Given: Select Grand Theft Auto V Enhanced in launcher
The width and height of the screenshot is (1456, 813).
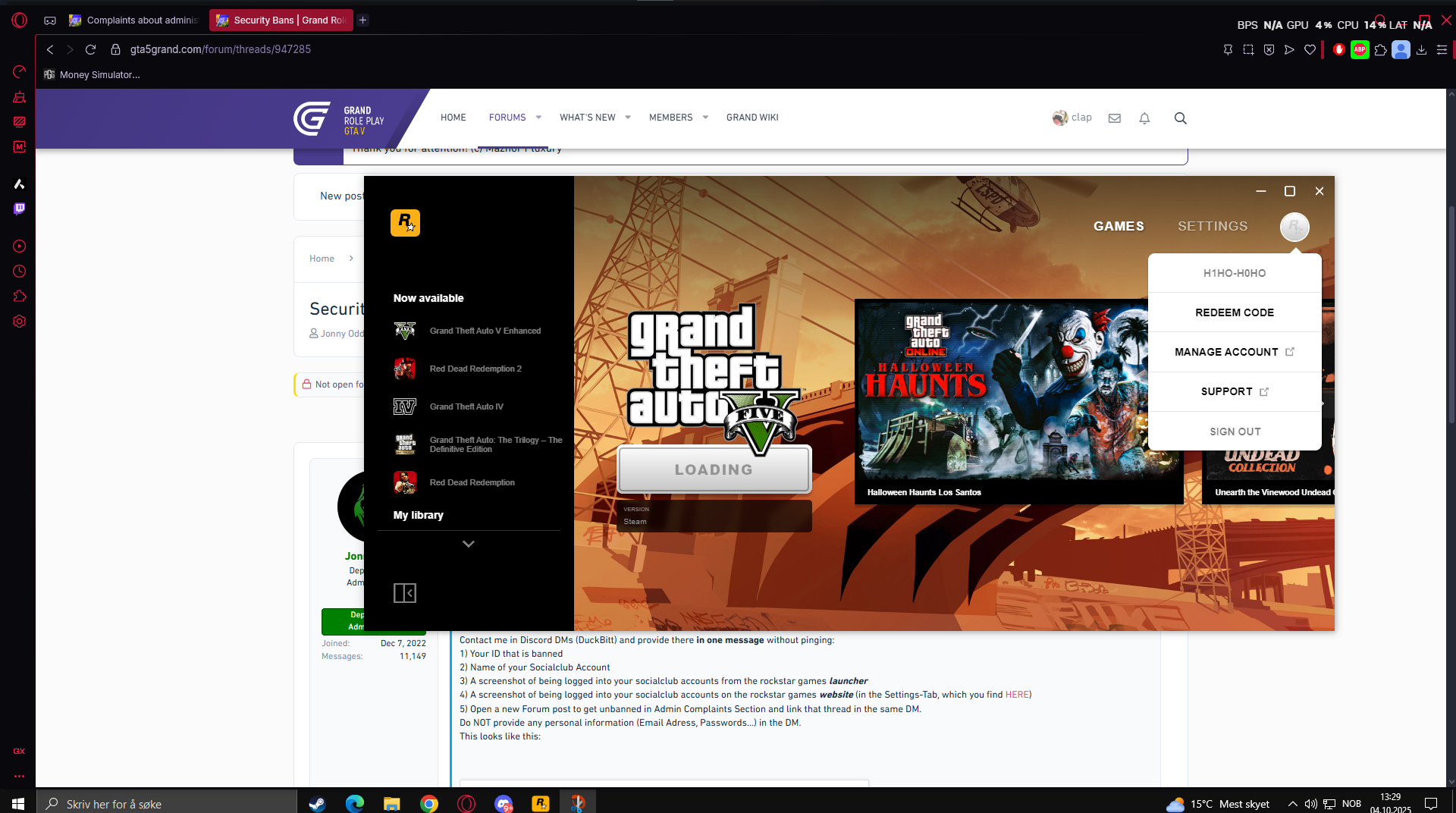Looking at the screenshot, I should 469,331.
